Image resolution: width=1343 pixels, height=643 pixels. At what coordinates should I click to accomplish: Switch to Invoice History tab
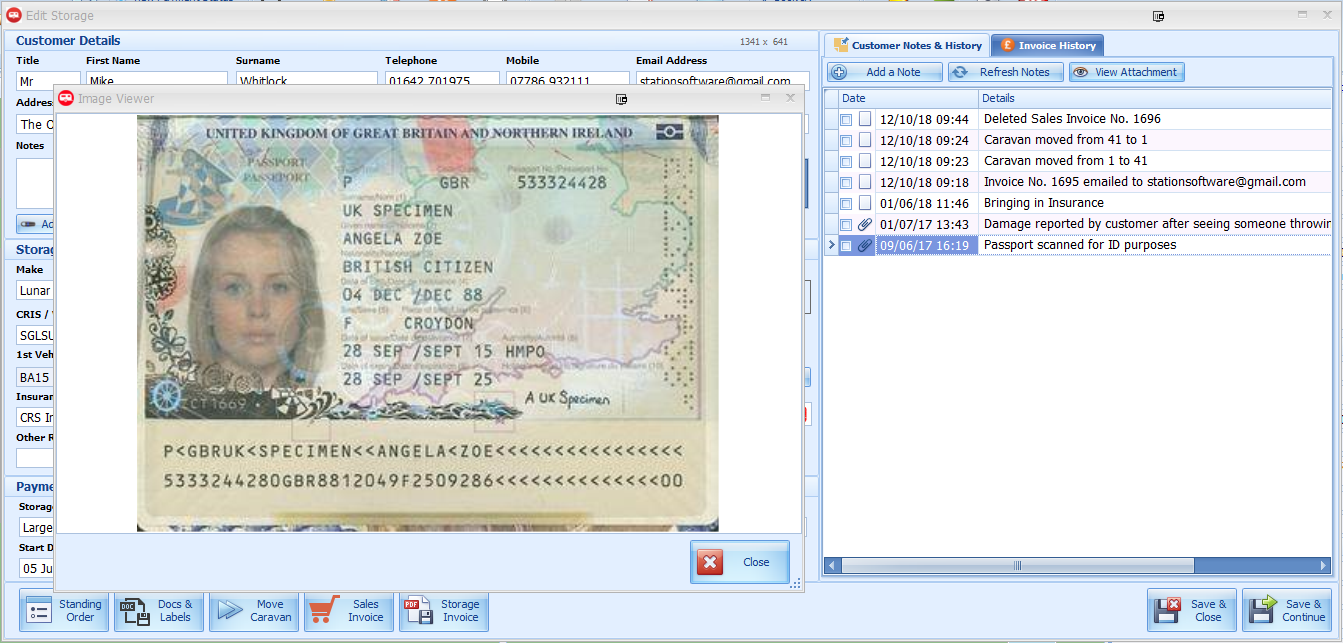(x=1047, y=45)
